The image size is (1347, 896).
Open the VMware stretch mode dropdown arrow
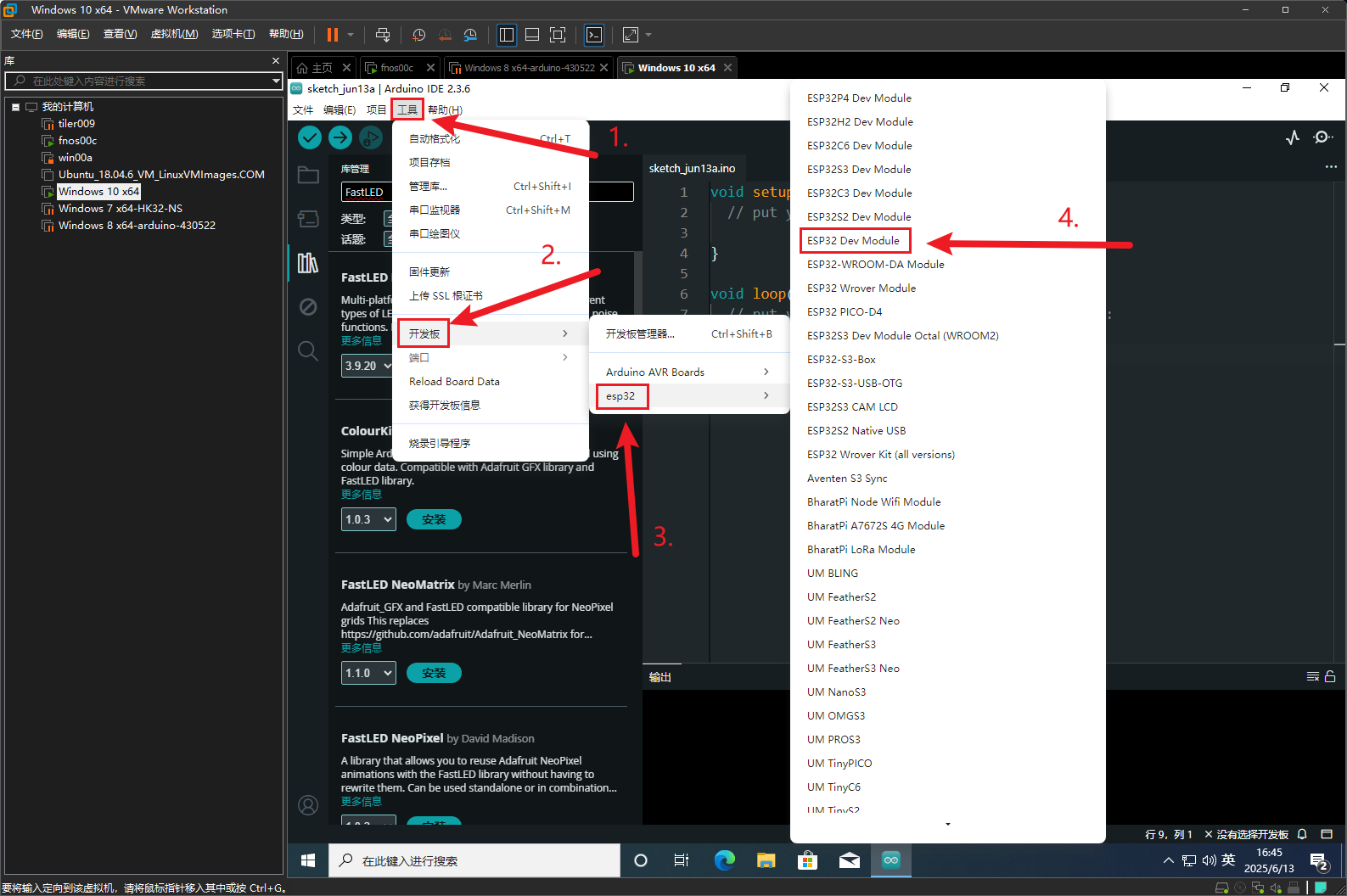[648, 35]
